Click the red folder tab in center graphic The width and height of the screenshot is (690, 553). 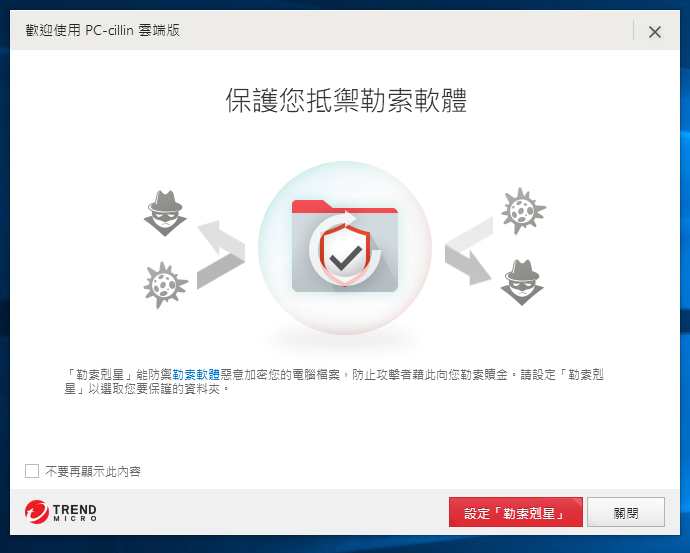coord(345,206)
